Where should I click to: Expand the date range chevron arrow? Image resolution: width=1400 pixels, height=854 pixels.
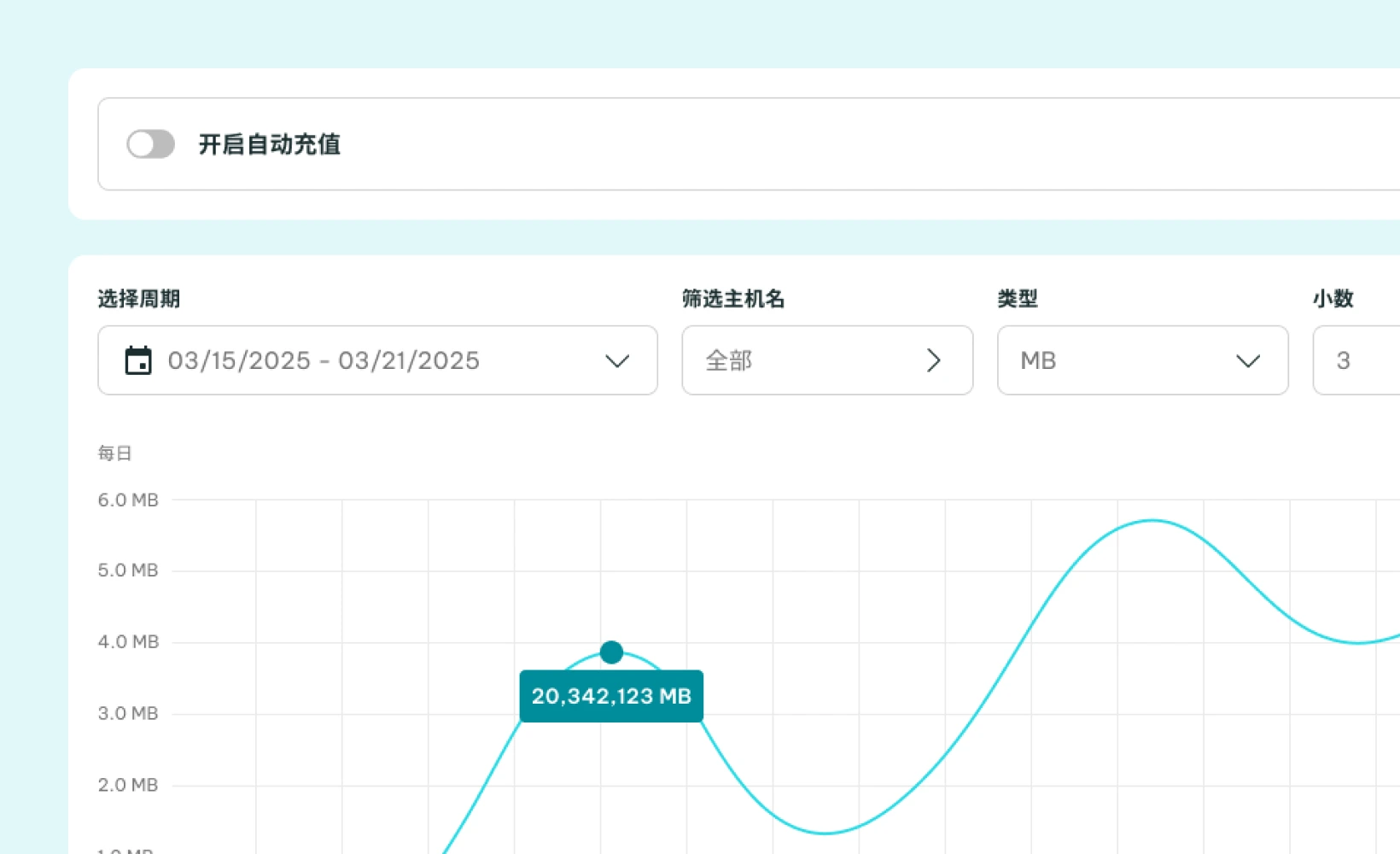616,360
